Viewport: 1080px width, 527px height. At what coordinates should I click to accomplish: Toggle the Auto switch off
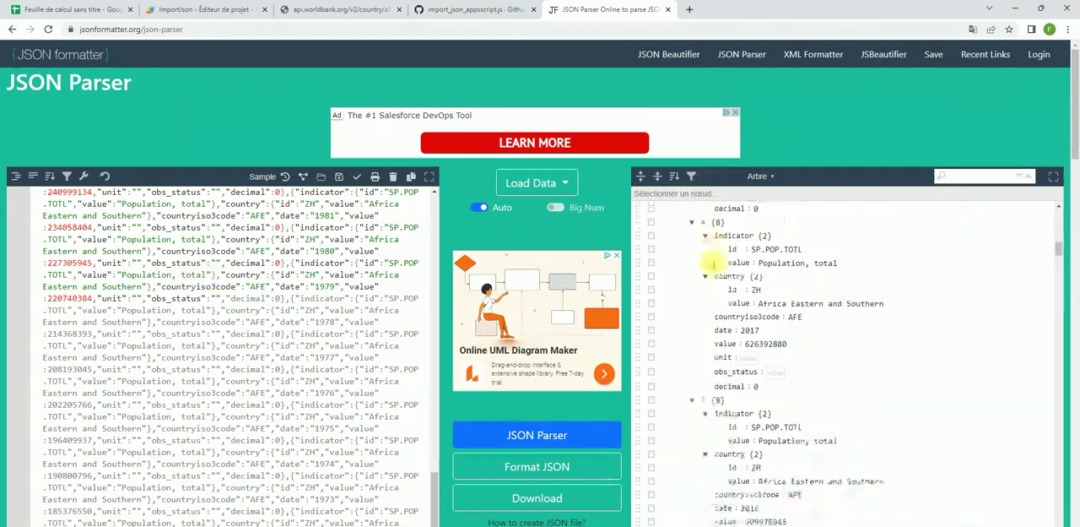point(479,207)
